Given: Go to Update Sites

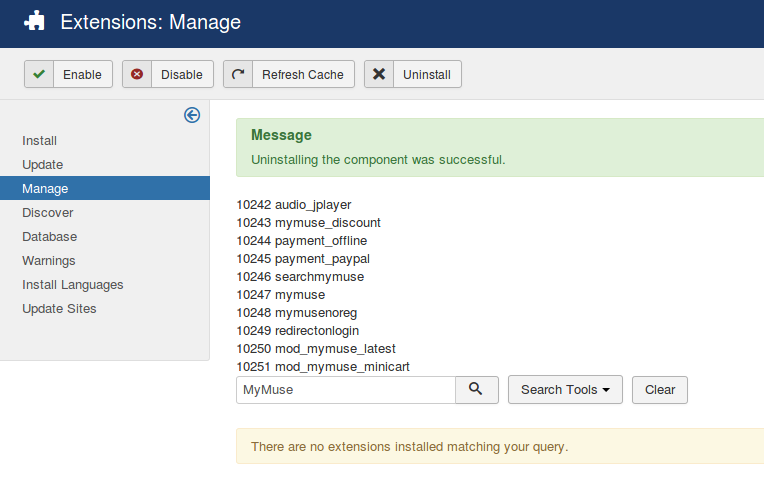Looking at the screenshot, I should pos(60,309).
